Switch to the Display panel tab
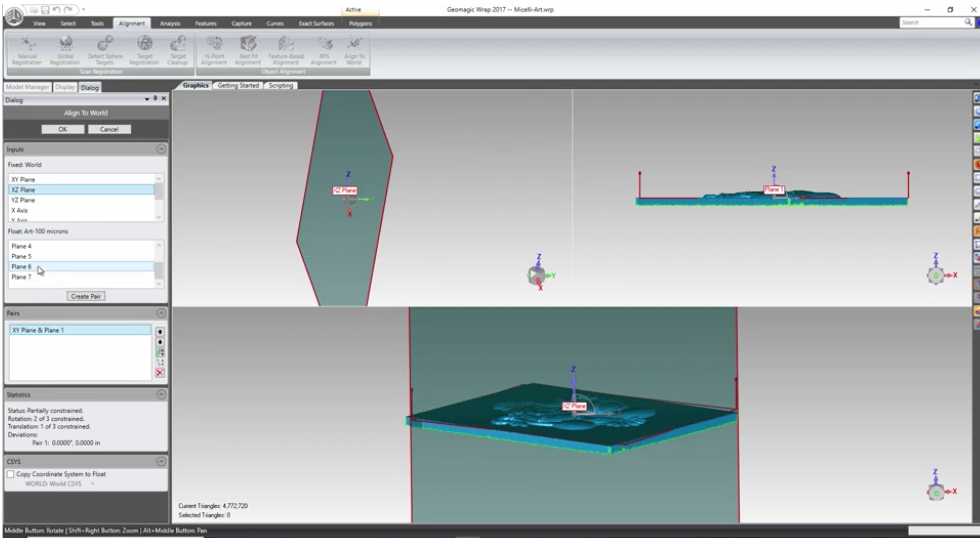 coord(65,87)
